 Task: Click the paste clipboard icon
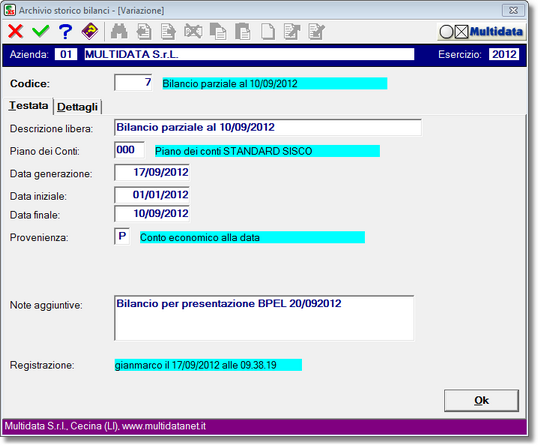[x=243, y=32]
